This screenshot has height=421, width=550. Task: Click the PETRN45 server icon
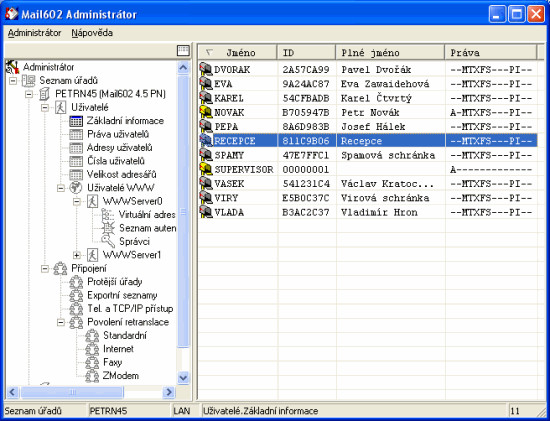point(44,94)
